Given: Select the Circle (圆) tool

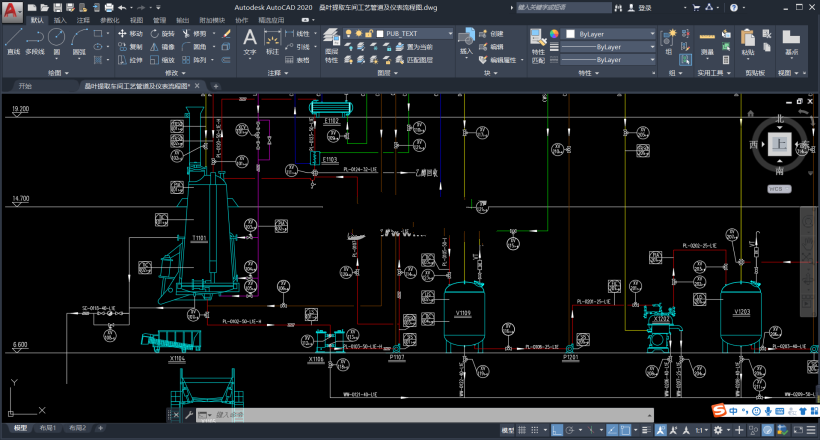Looking at the screenshot, I should (x=56, y=41).
